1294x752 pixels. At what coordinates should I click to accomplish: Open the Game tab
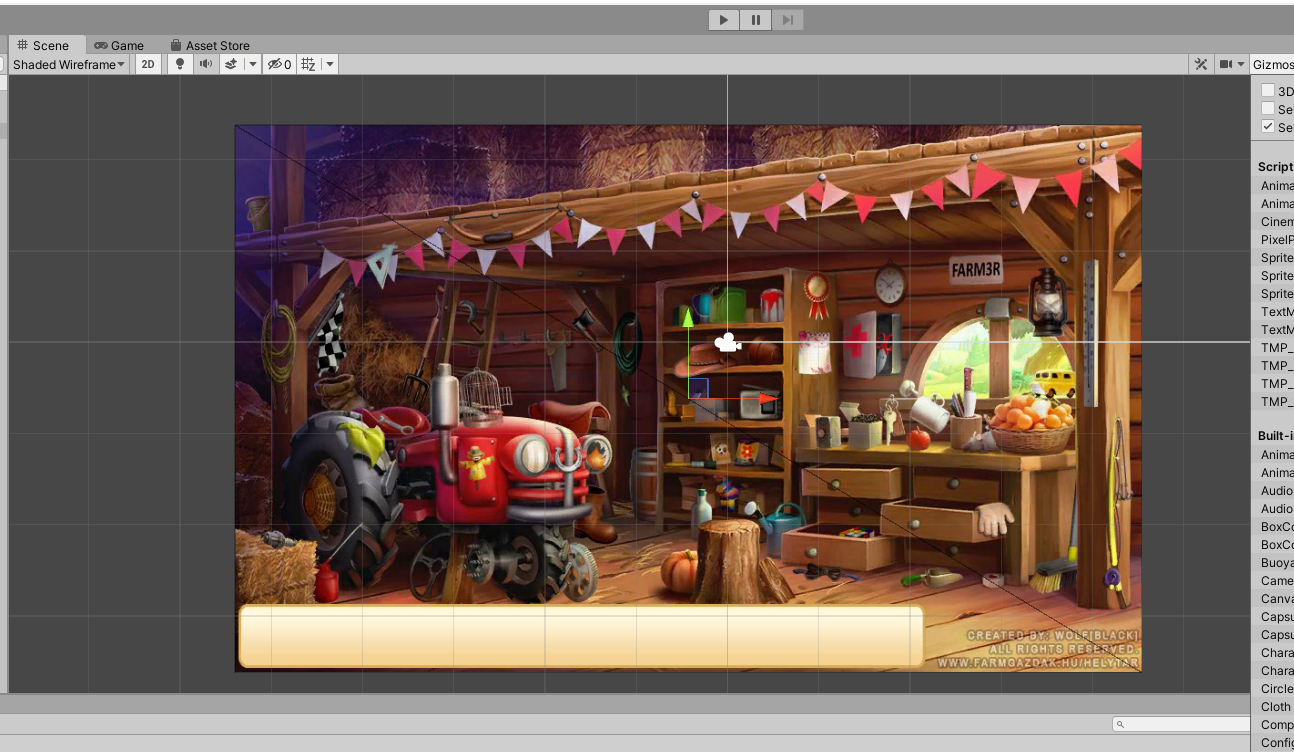tap(119, 45)
